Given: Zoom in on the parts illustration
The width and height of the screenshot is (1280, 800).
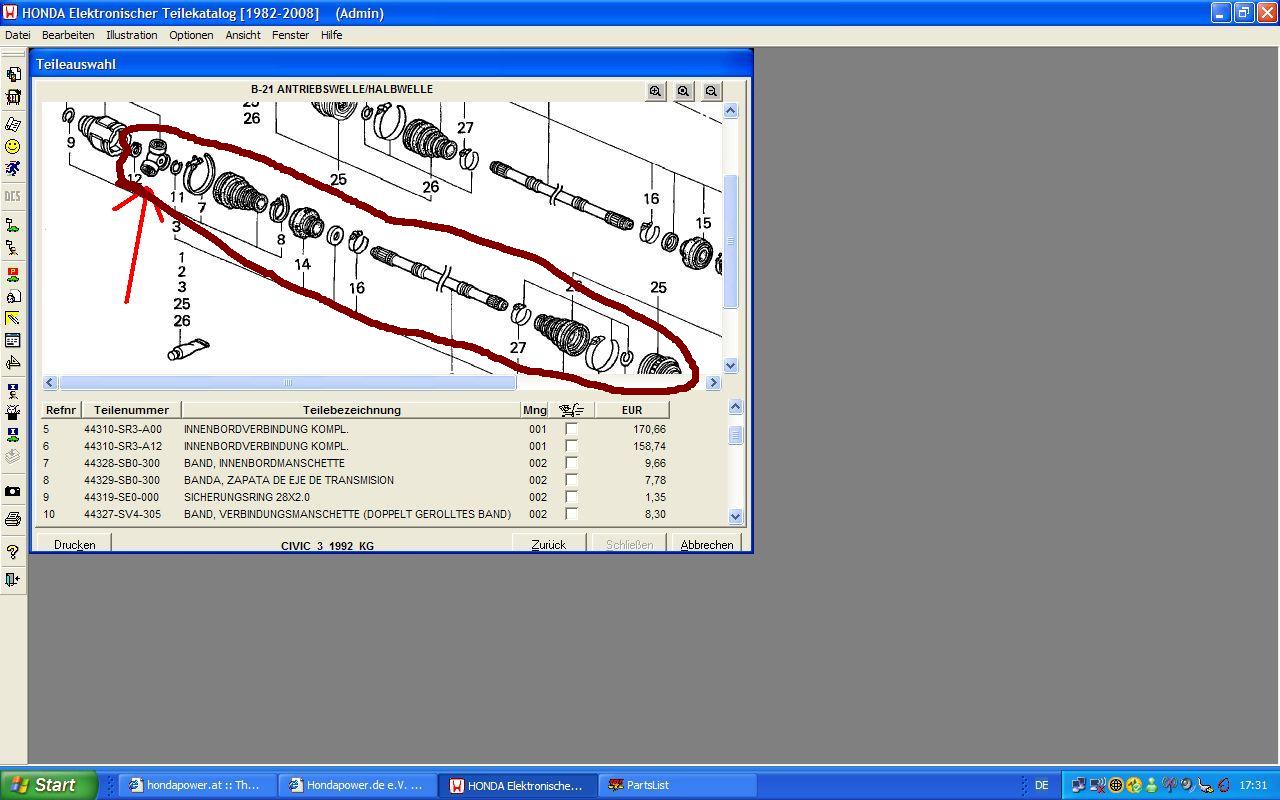Looking at the screenshot, I should pyautogui.click(x=655, y=91).
